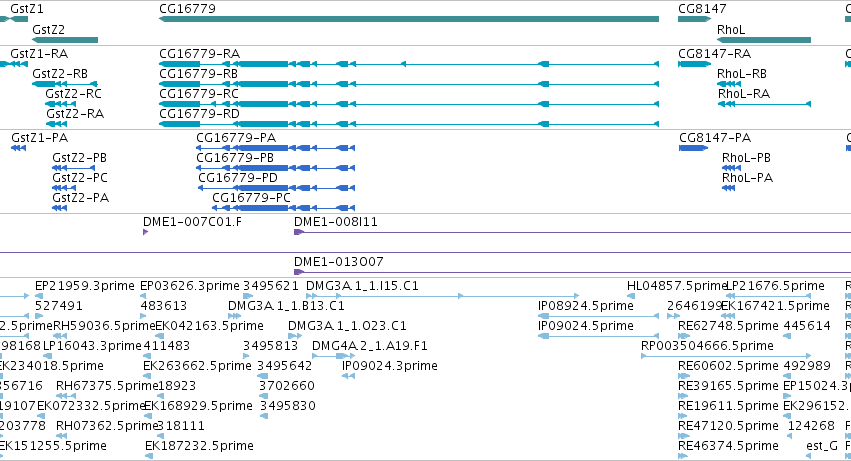Open EST EK042163.5prime
The width and height of the screenshot is (851, 461).
209,326
